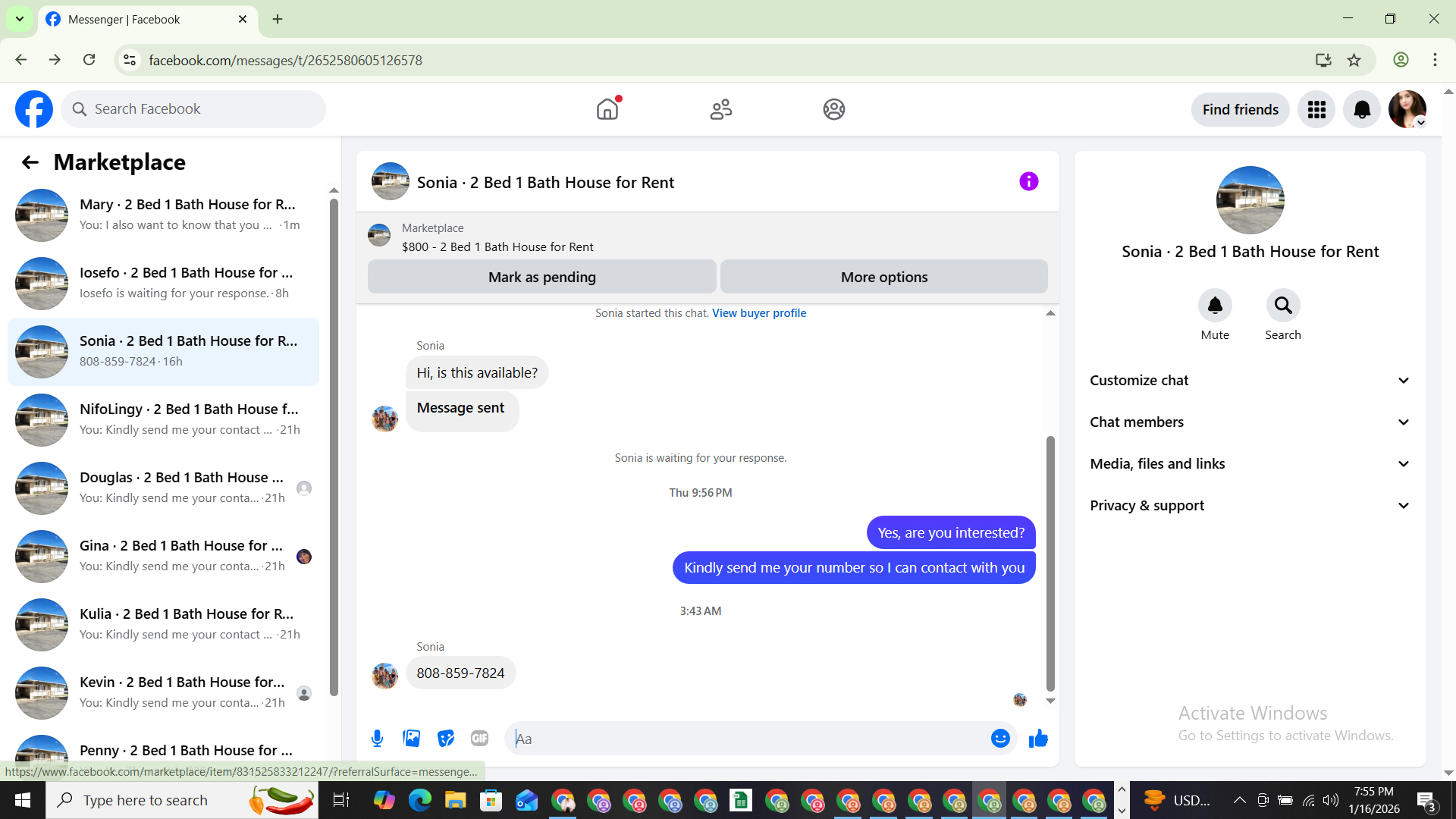Expand Media, files and links

[1250, 464]
